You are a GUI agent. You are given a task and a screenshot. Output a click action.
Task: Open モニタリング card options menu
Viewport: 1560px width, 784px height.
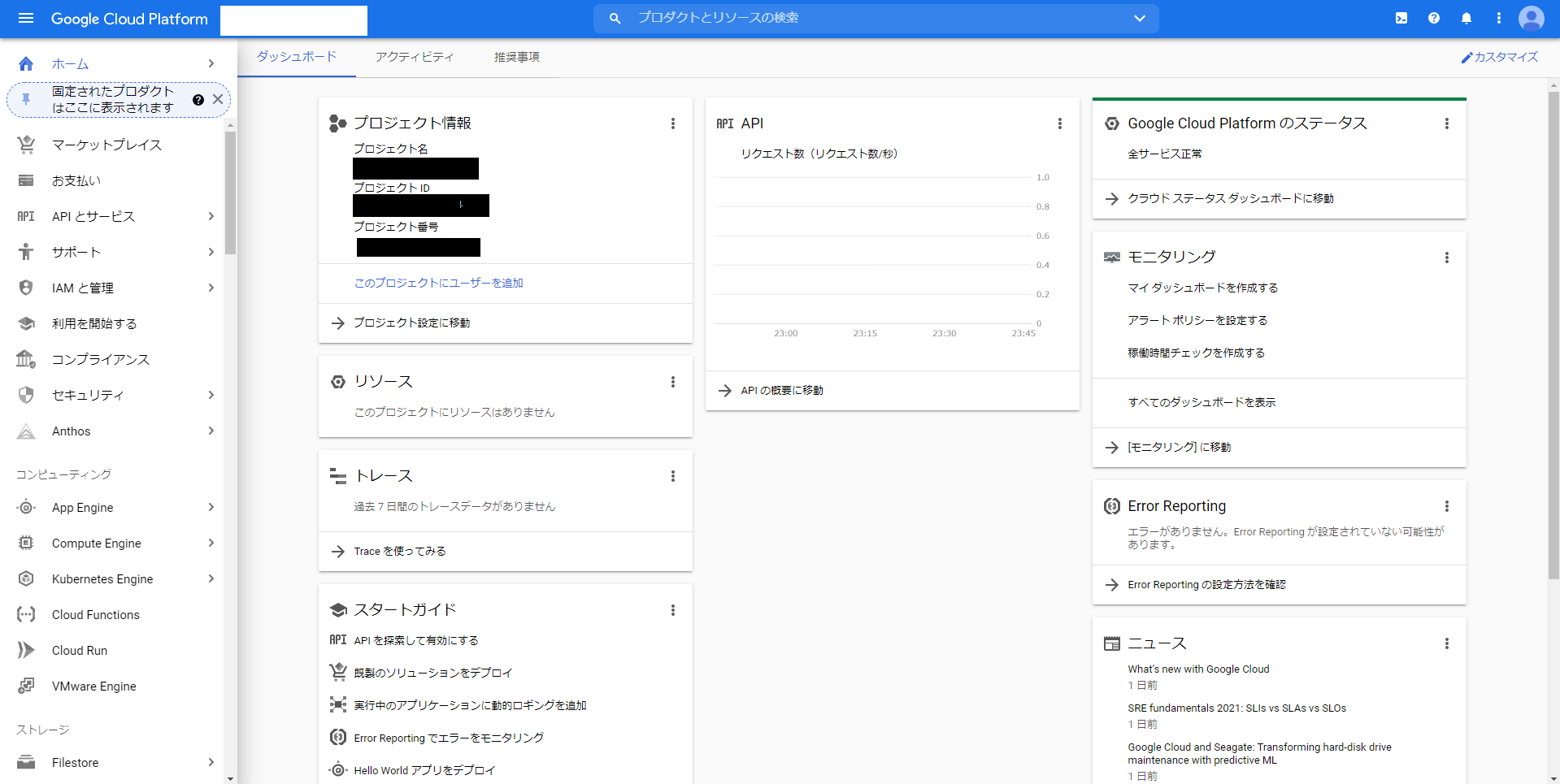pos(1447,258)
